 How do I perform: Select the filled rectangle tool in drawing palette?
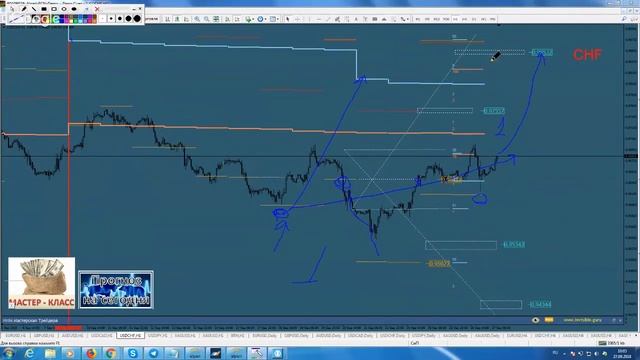pyautogui.click(x=44, y=9)
